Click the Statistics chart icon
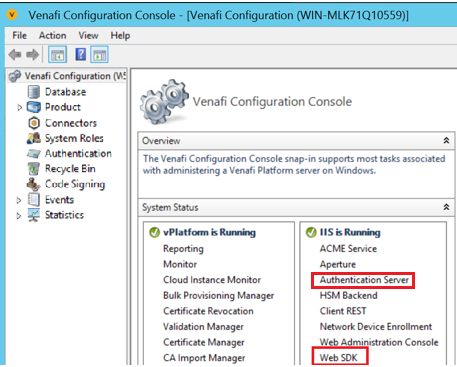457x367 pixels. click(34, 215)
